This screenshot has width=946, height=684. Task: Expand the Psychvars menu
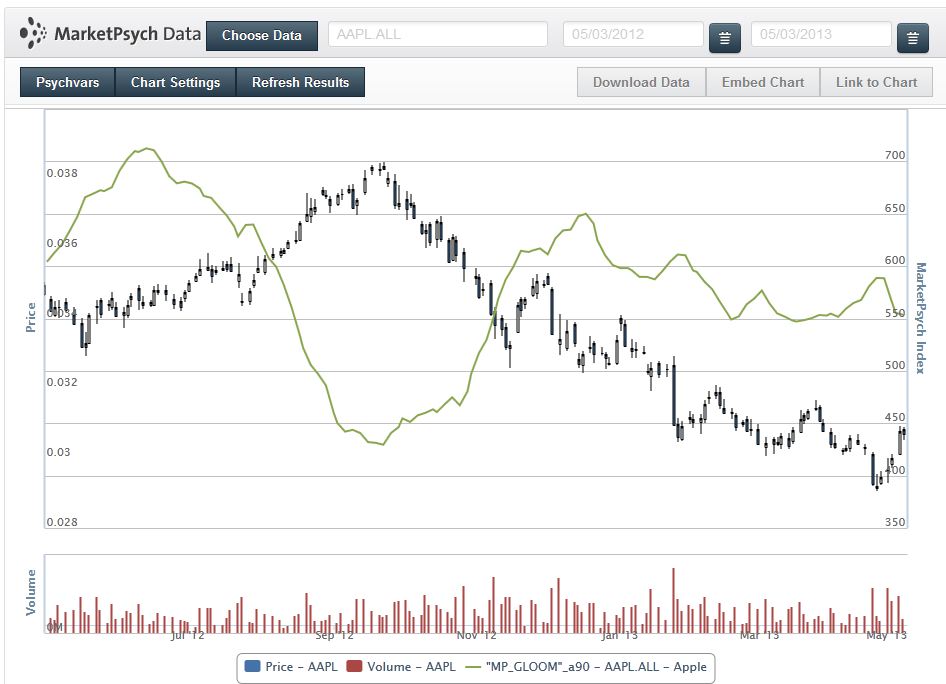pos(68,82)
